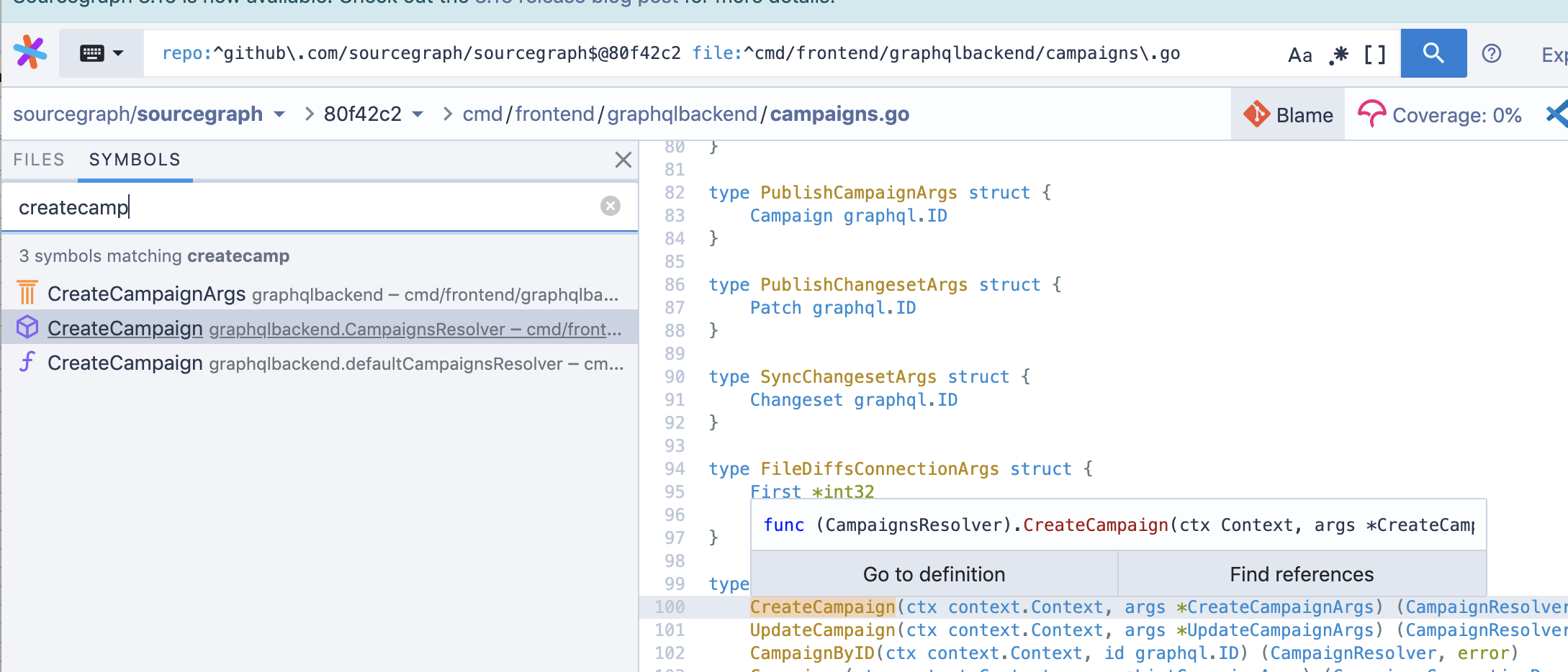Click line number 94
Image resolution: width=1568 pixels, height=672 pixels.
pos(675,469)
